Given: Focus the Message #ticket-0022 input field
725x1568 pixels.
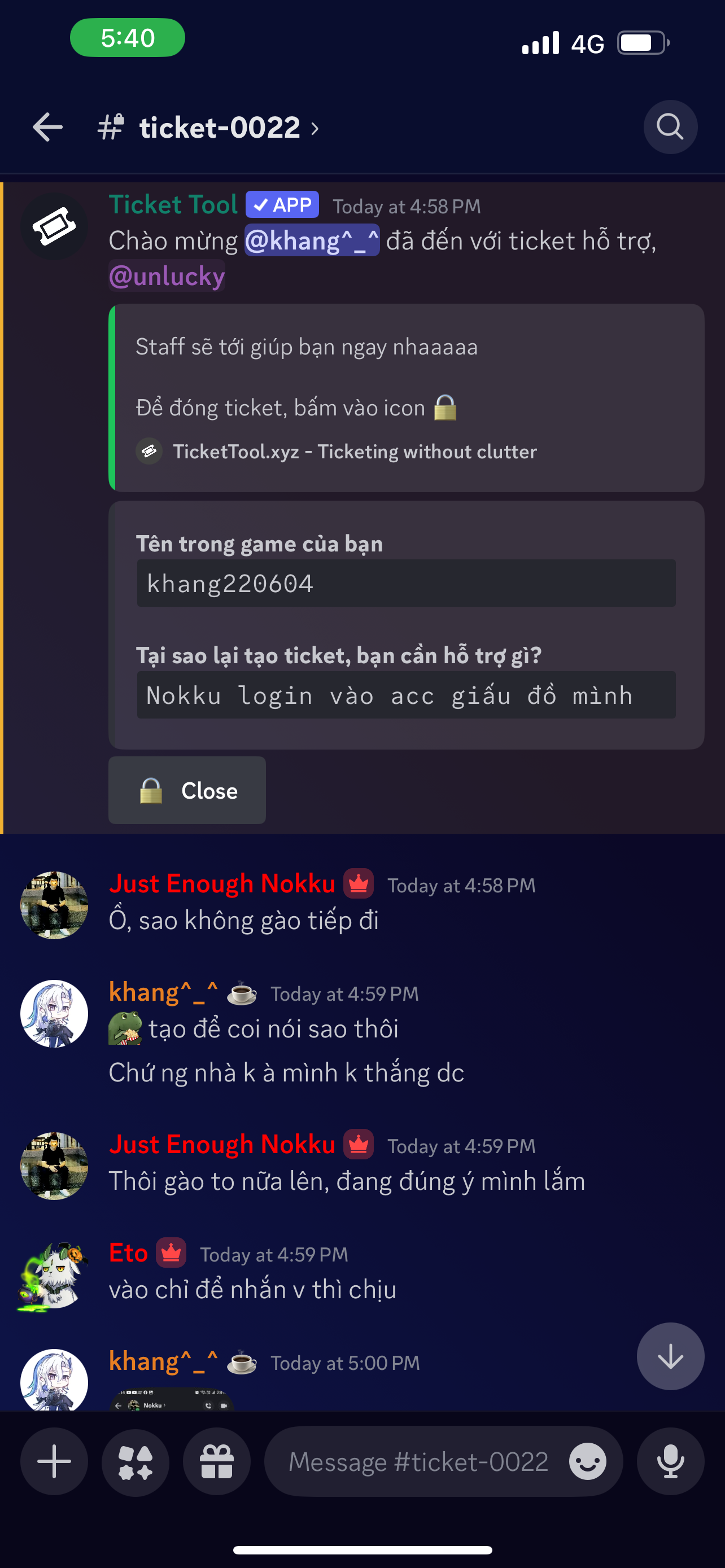Looking at the screenshot, I should [x=418, y=1461].
